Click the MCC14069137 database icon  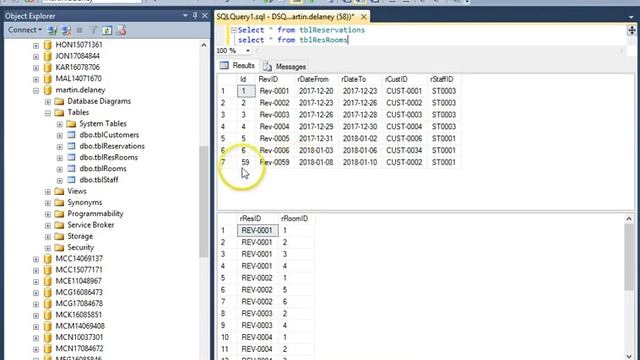(48, 258)
